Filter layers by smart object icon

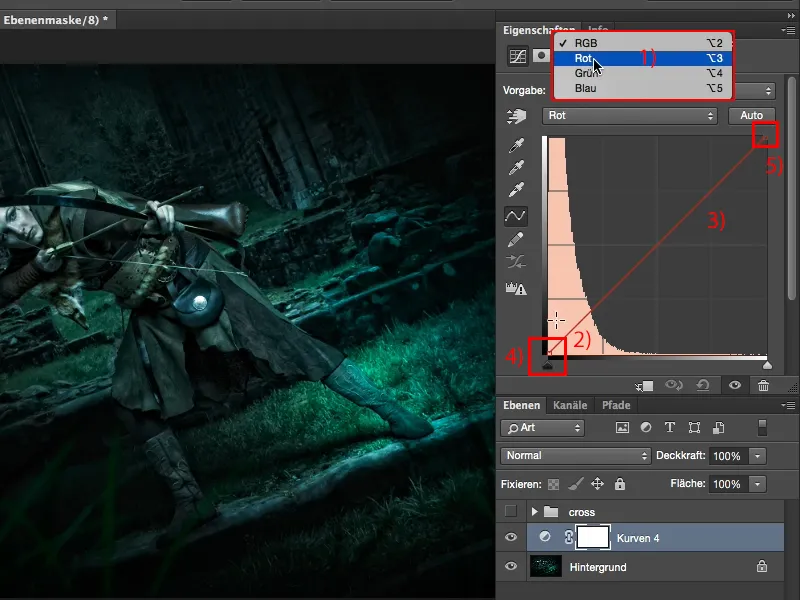pyautogui.click(x=718, y=428)
